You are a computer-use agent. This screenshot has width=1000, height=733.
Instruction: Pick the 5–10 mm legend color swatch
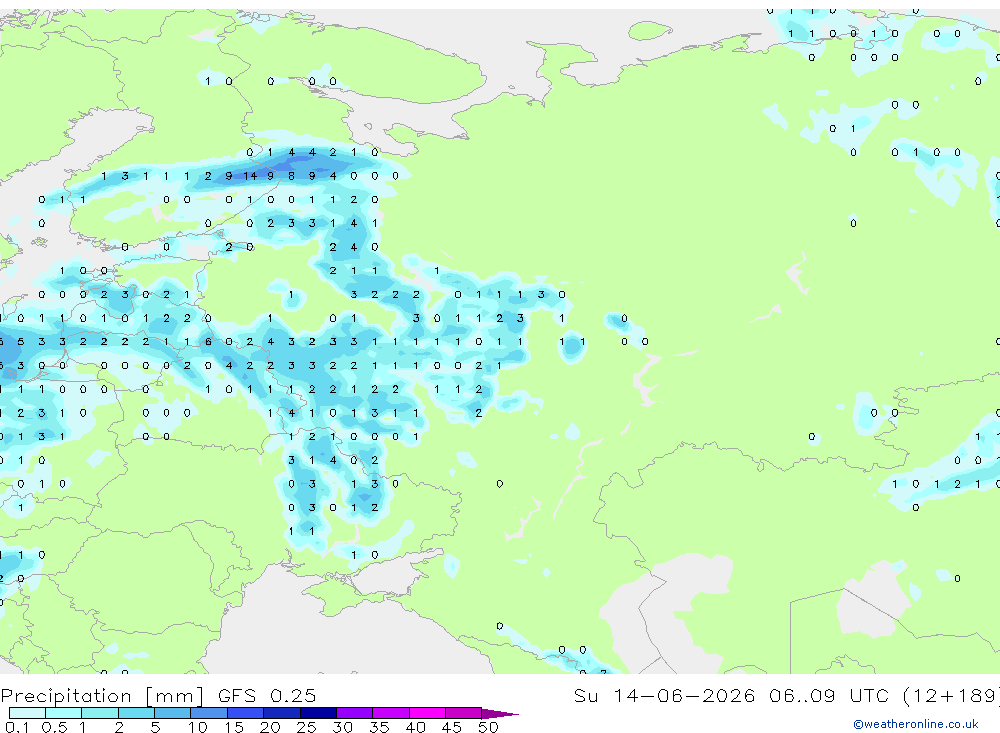tap(173, 713)
